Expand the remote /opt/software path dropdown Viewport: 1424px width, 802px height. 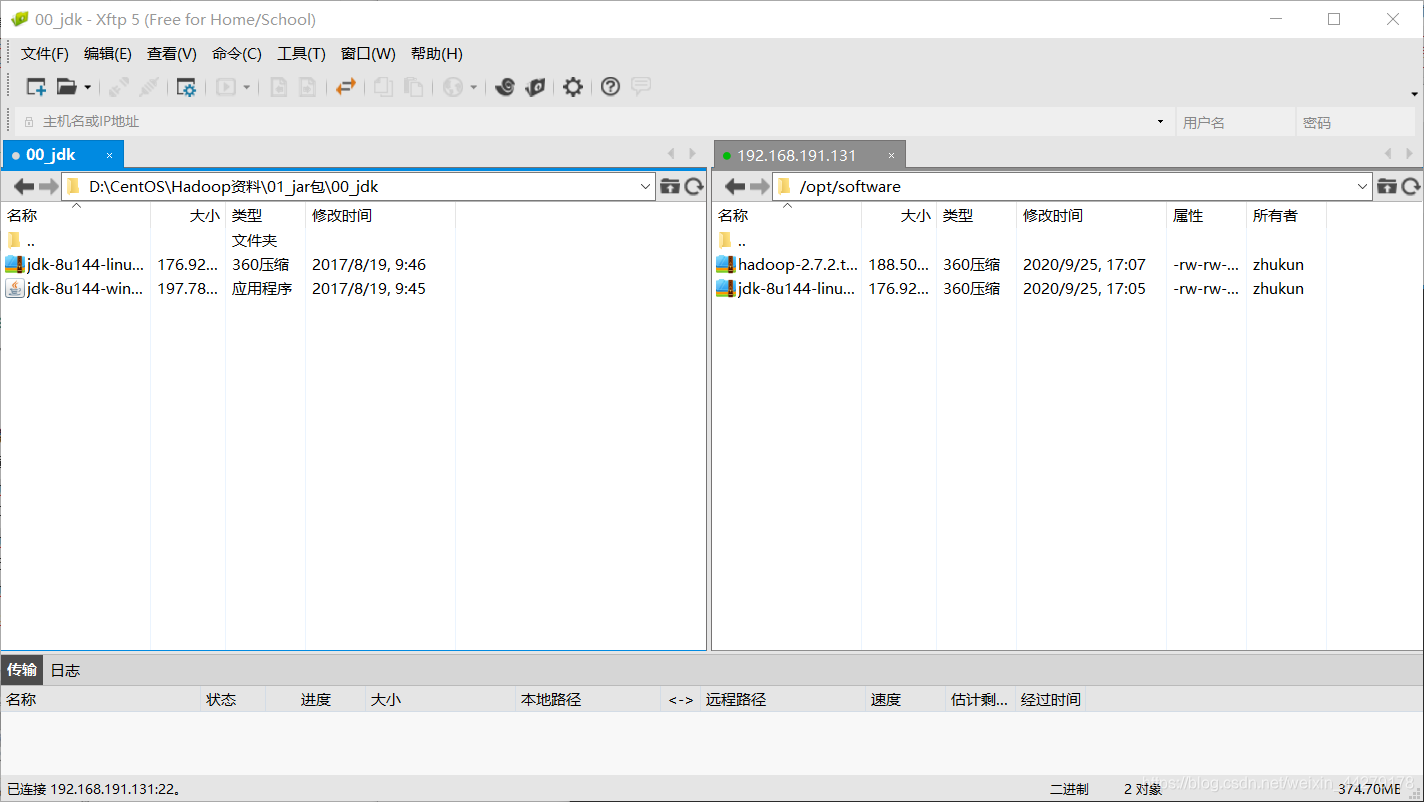tap(1363, 186)
